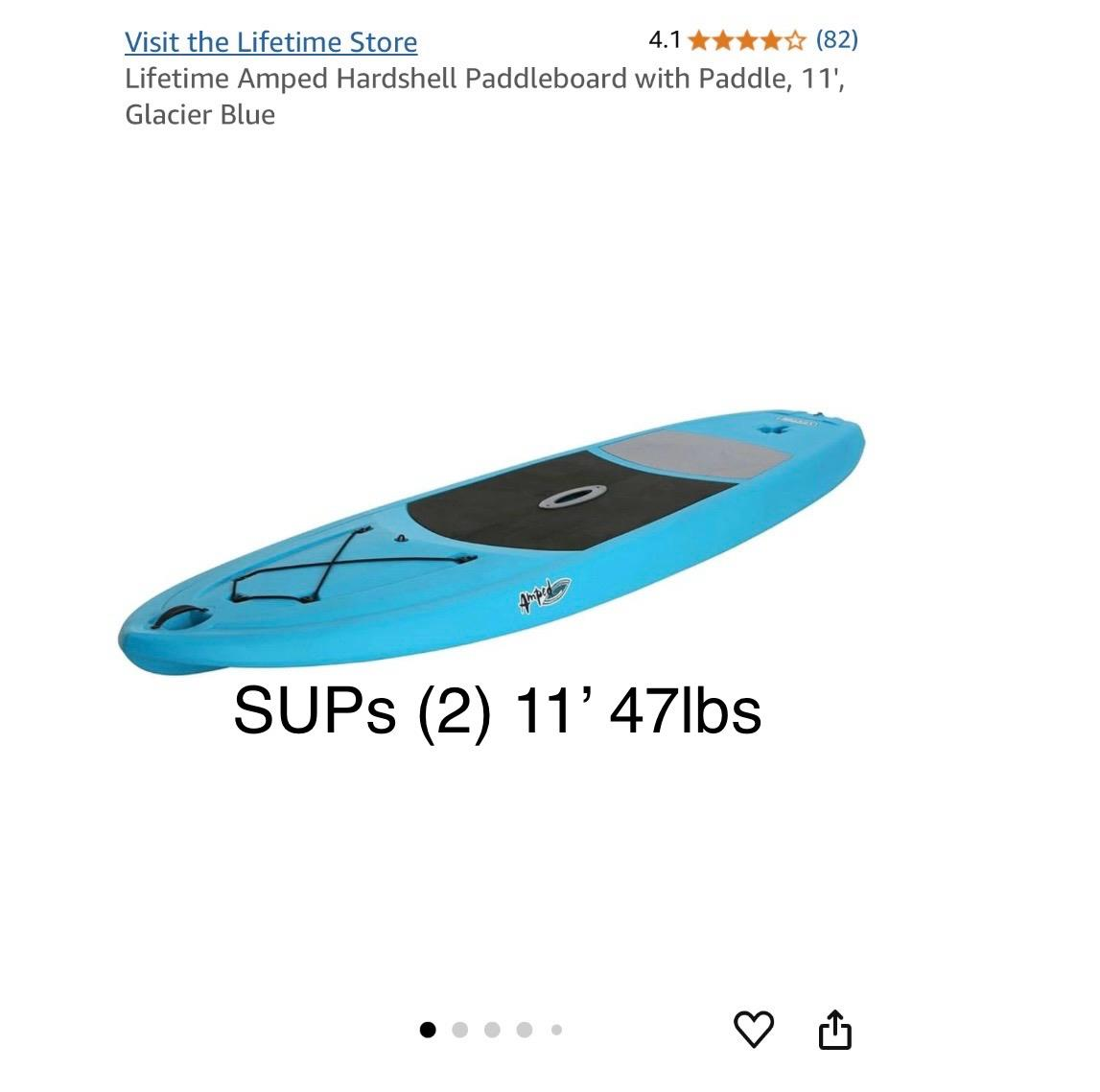Click the oval carry handle on board
The image size is (1100, 1092).
573,497
